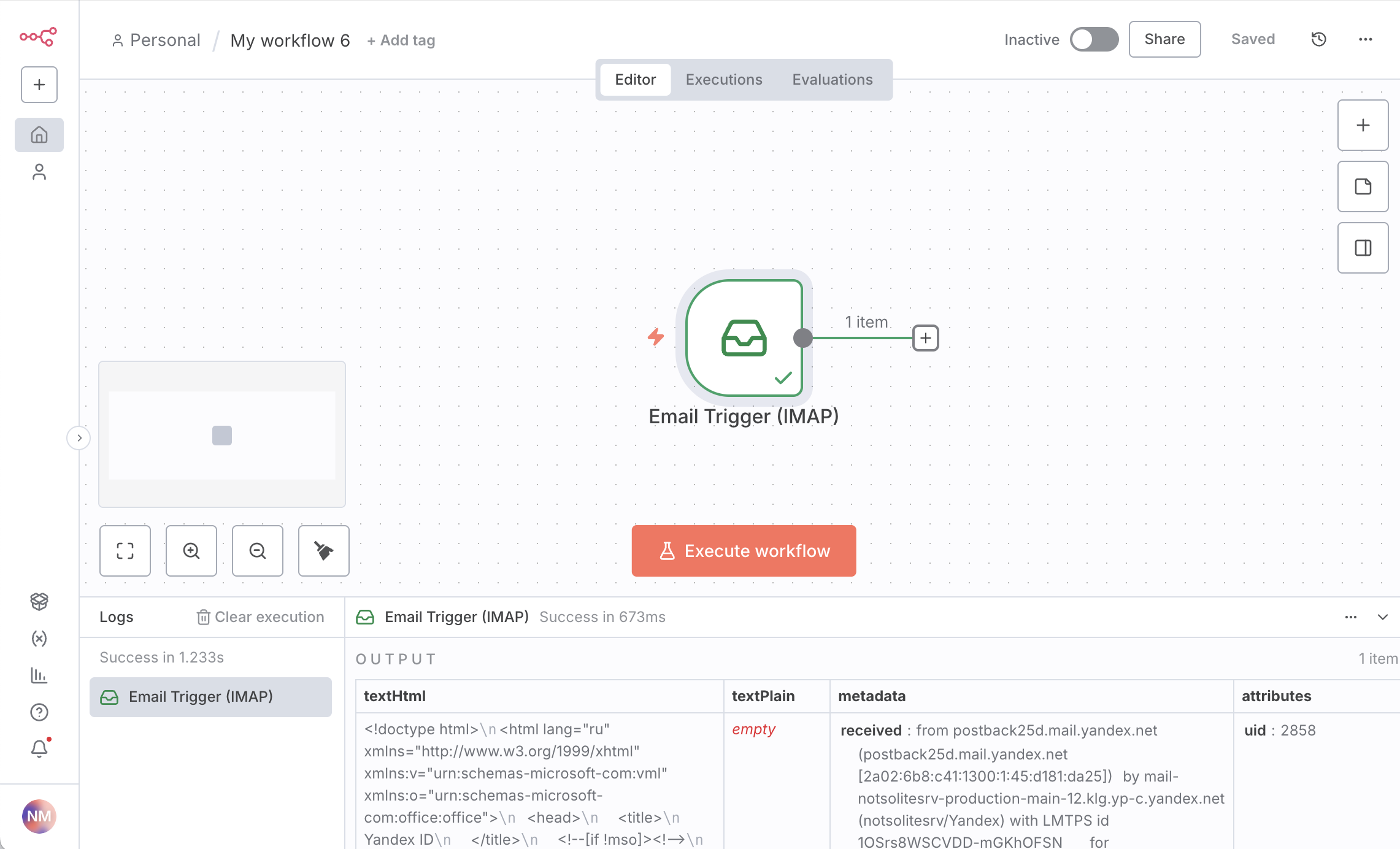
Task: Switch to the Executions tab
Action: [x=724, y=80]
